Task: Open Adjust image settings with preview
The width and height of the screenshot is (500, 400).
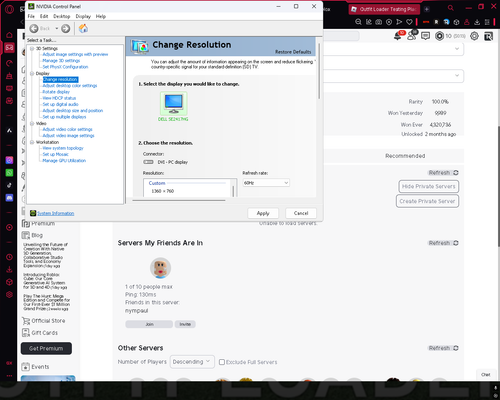Action: click(x=75, y=54)
